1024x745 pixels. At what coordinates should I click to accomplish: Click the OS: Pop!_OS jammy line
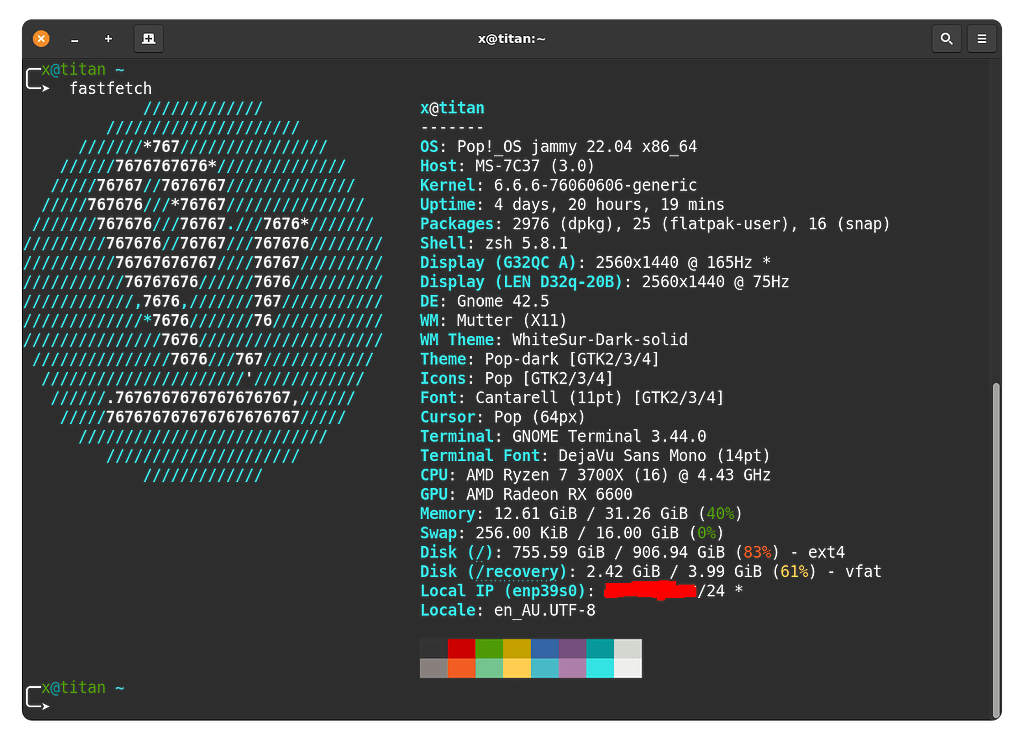click(560, 146)
